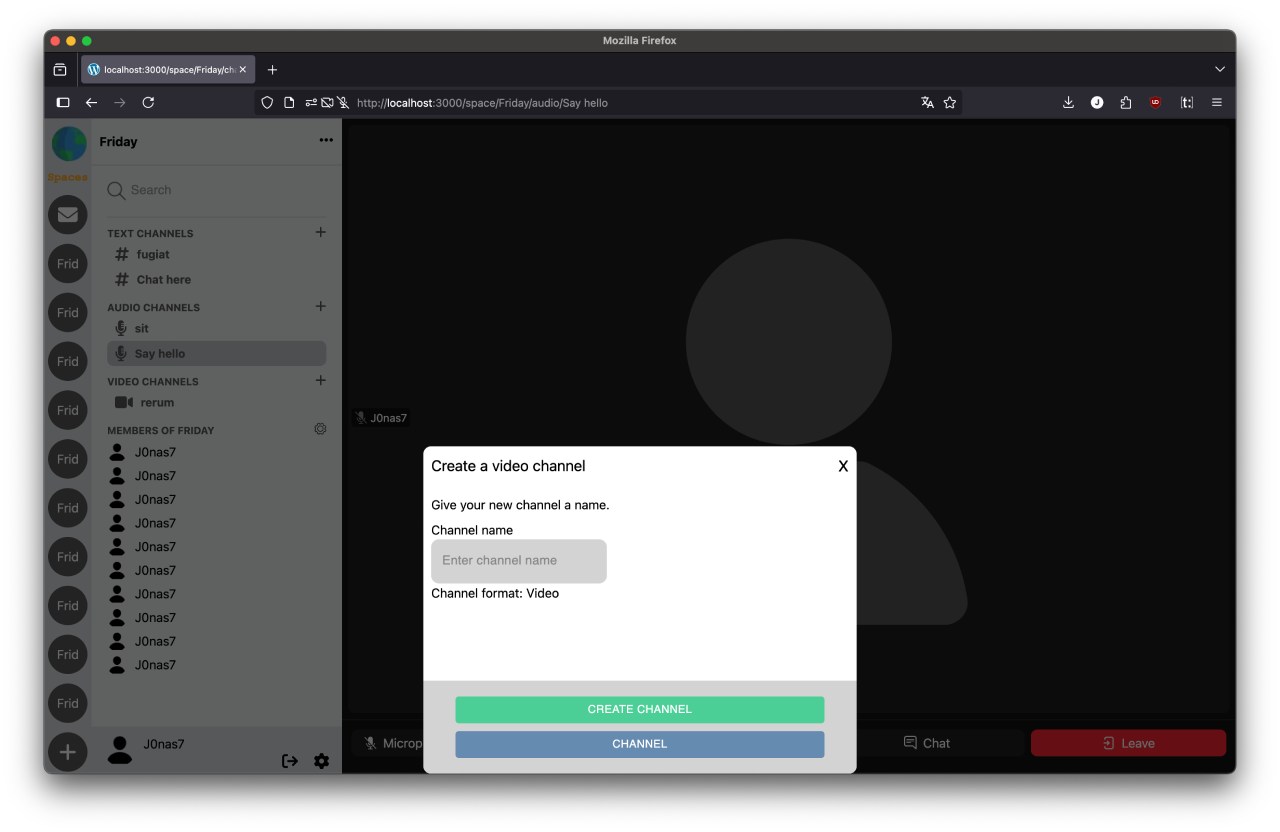Open user settings gear icon
Viewport: 1280px width, 832px height.
click(321, 761)
